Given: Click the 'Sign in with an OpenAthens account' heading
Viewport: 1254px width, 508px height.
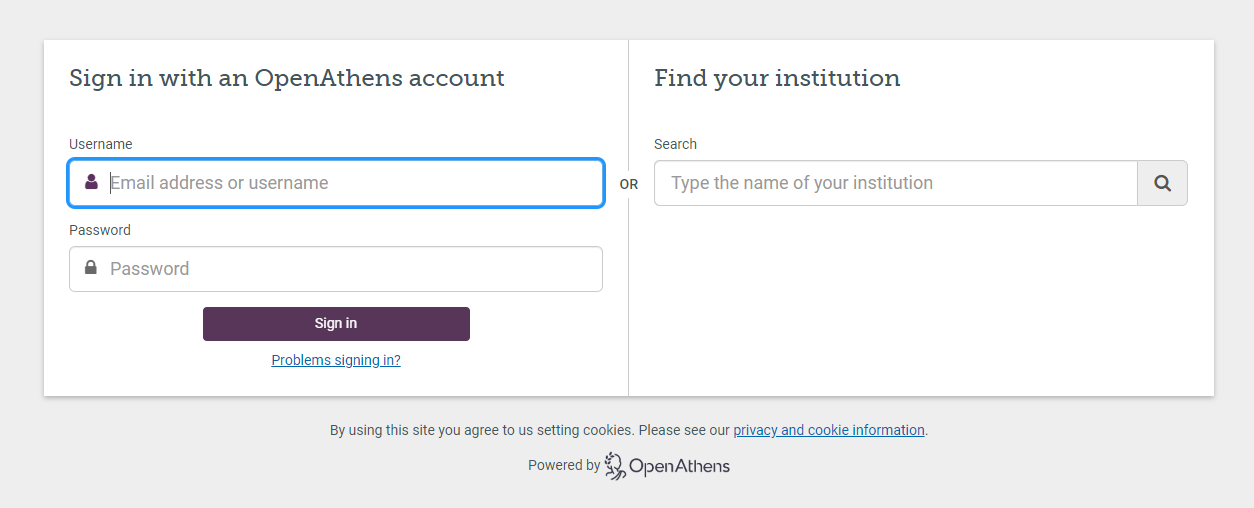Looking at the screenshot, I should (287, 78).
